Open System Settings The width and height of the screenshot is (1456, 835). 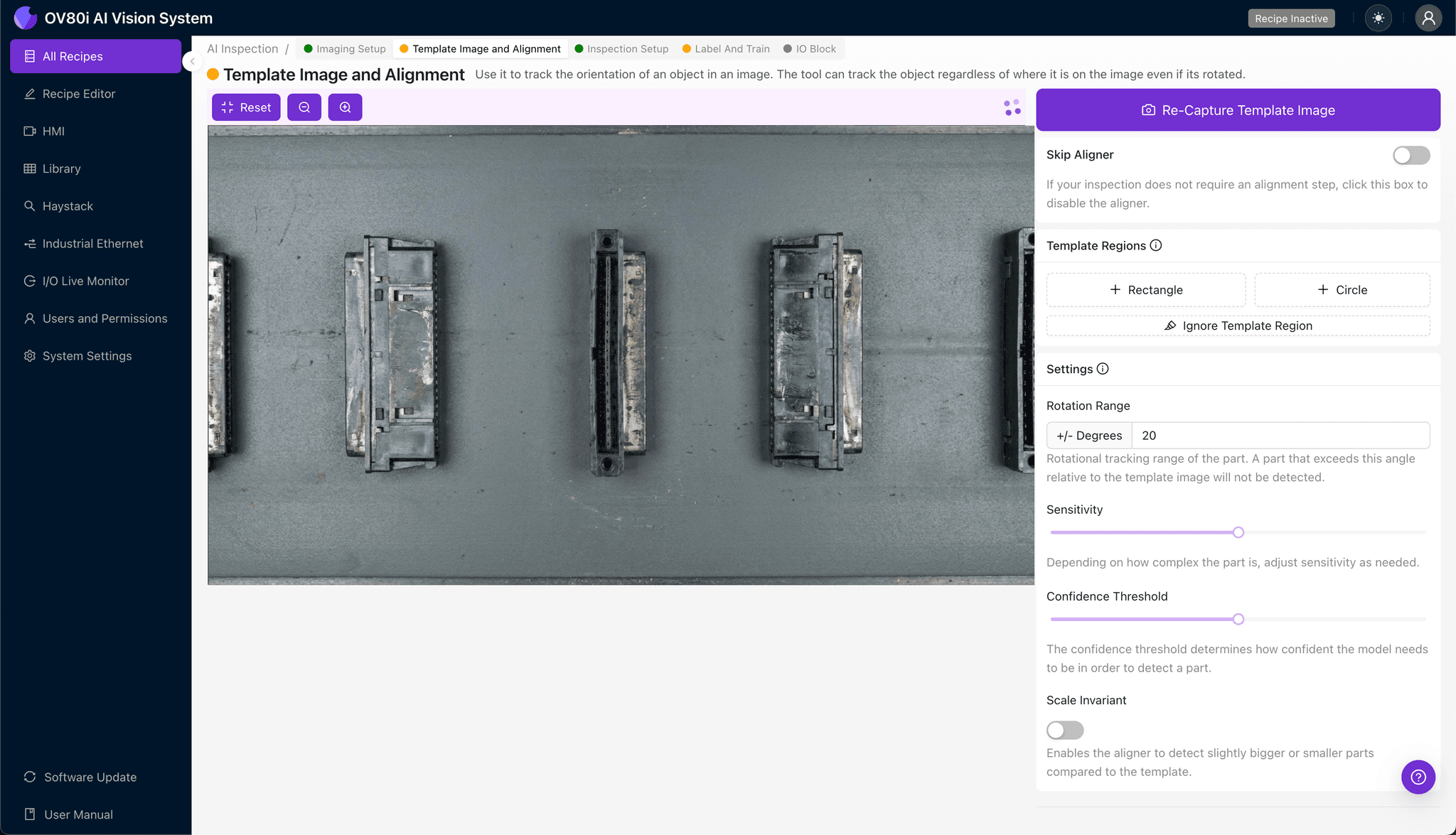[95, 356]
